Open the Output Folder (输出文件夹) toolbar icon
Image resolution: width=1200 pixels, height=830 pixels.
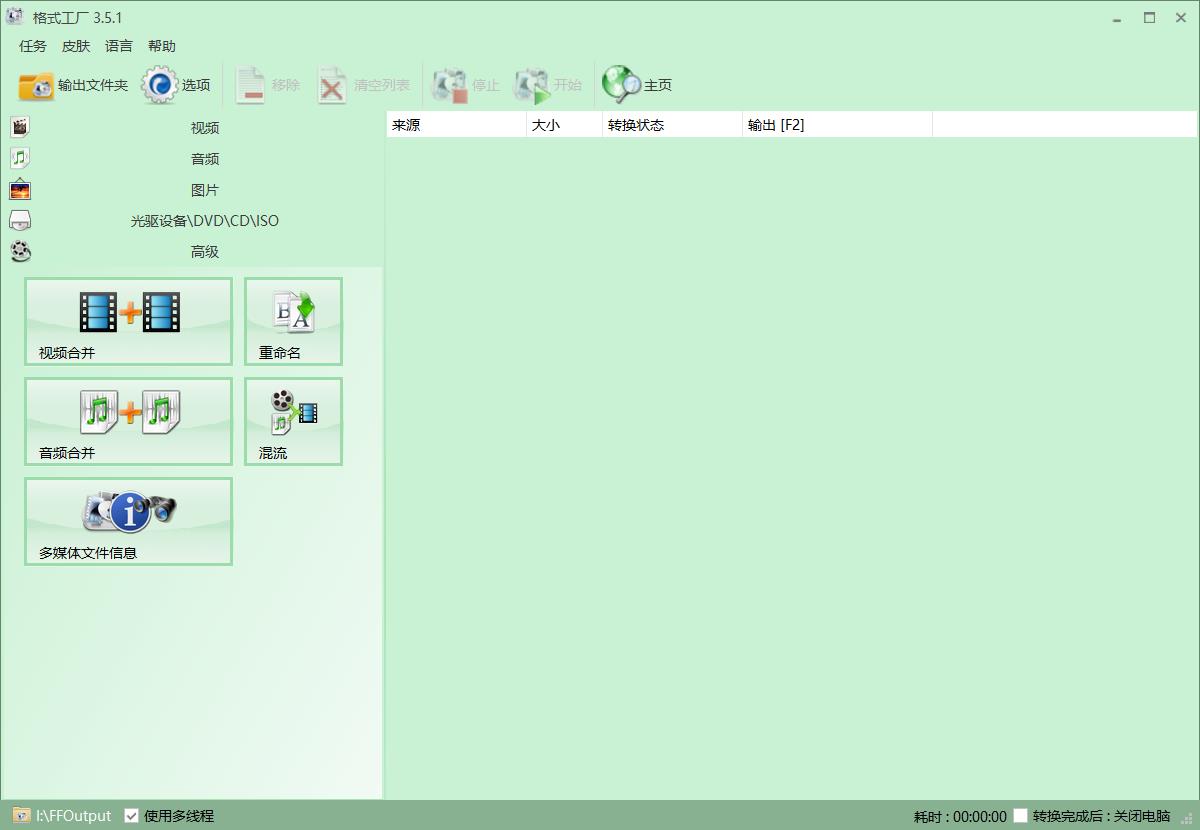tap(37, 86)
